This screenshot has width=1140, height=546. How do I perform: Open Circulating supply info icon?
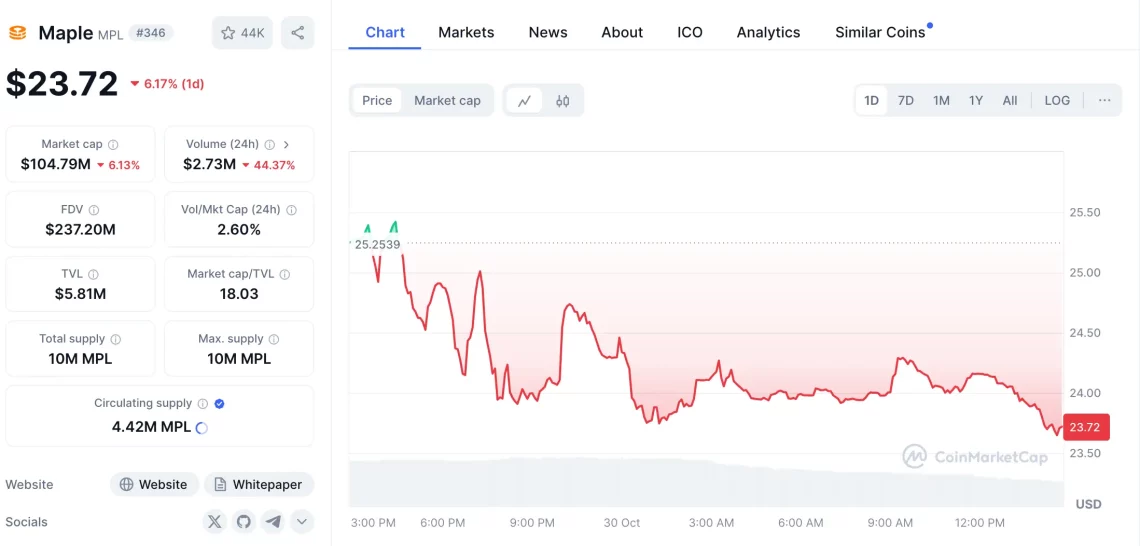(x=203, y=404)
